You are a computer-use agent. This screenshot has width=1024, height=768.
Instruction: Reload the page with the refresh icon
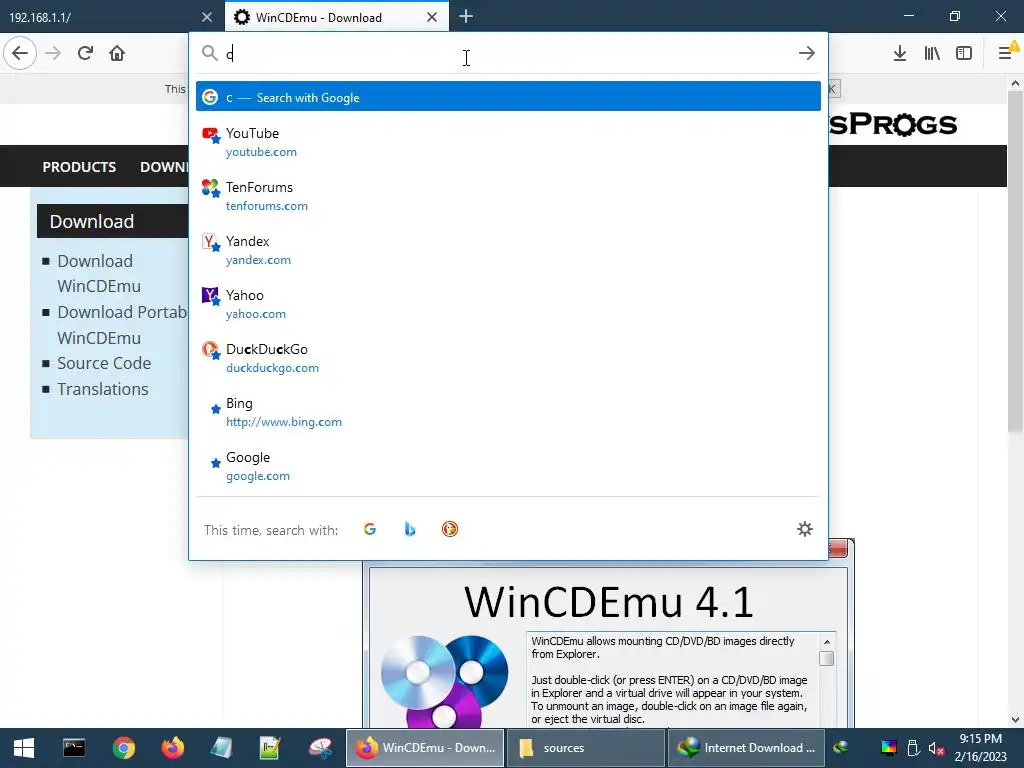point(85,53)
